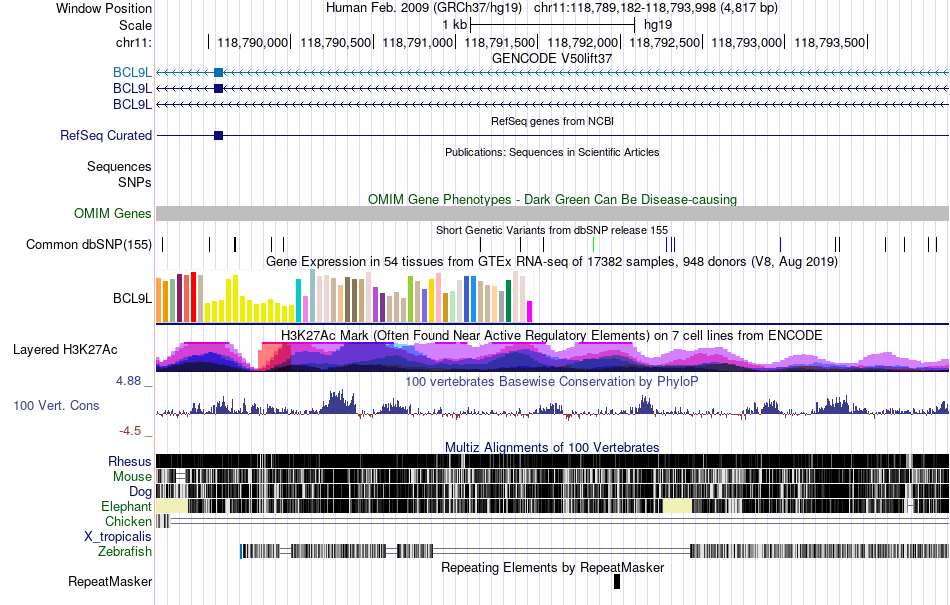Open the OMIM Genes track label
This screenshot has height=605, width=950.
(112, 214)
